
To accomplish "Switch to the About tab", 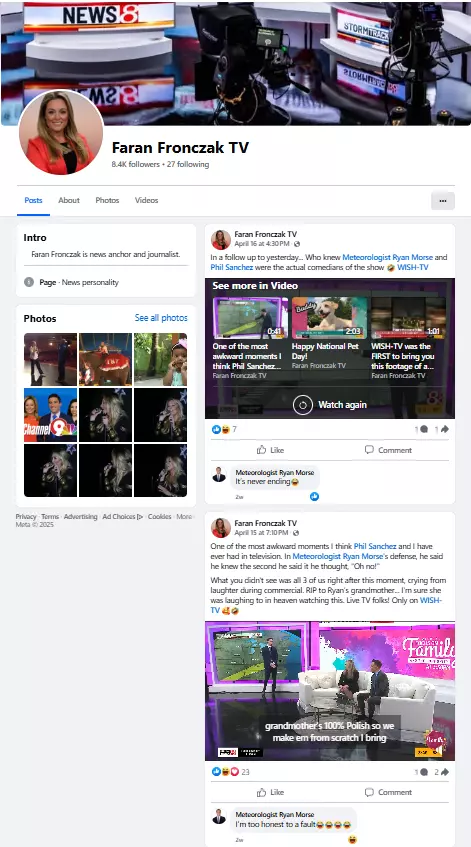I will [x=69, y=200].
